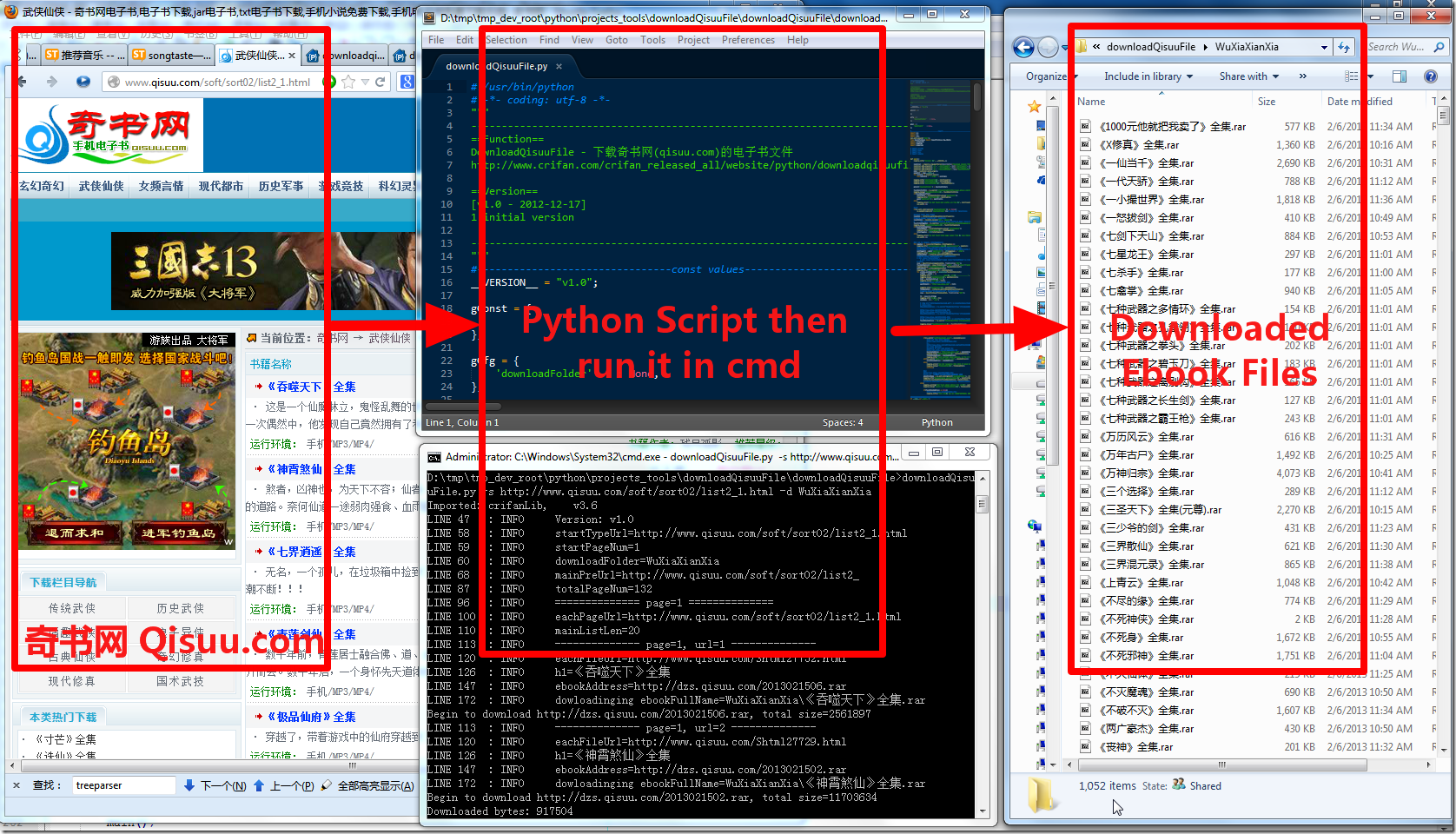This screenshot has width=1456, height=834.
Task: Click the Spaces: 4 indentation selector in Sublime
Action: [843, 422]
